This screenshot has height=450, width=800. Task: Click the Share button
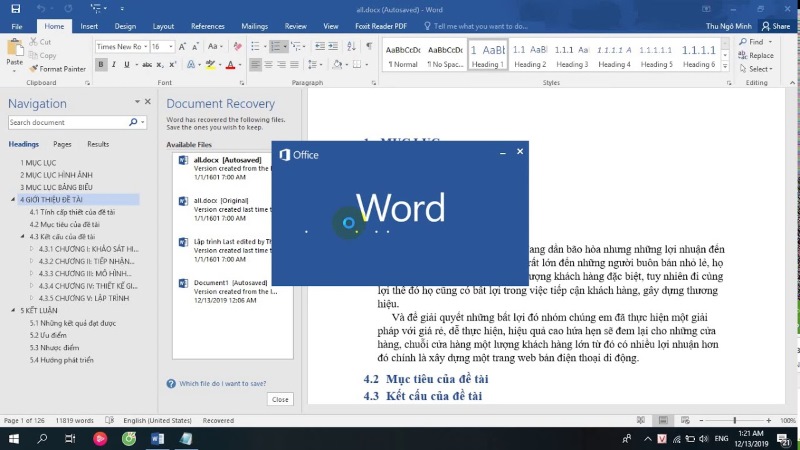[776, 26]
